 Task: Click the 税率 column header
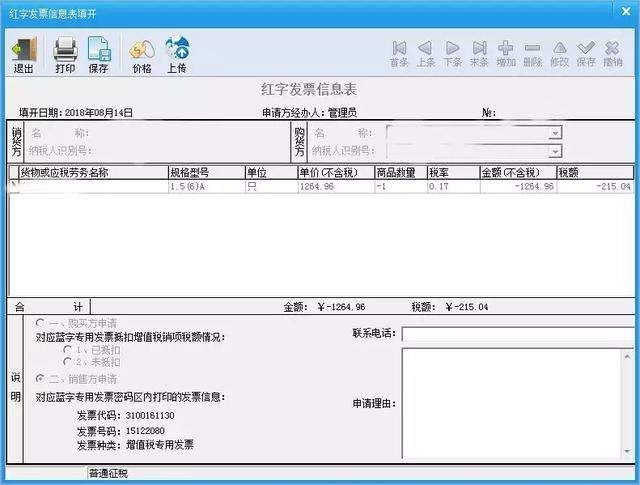[453, 172]
